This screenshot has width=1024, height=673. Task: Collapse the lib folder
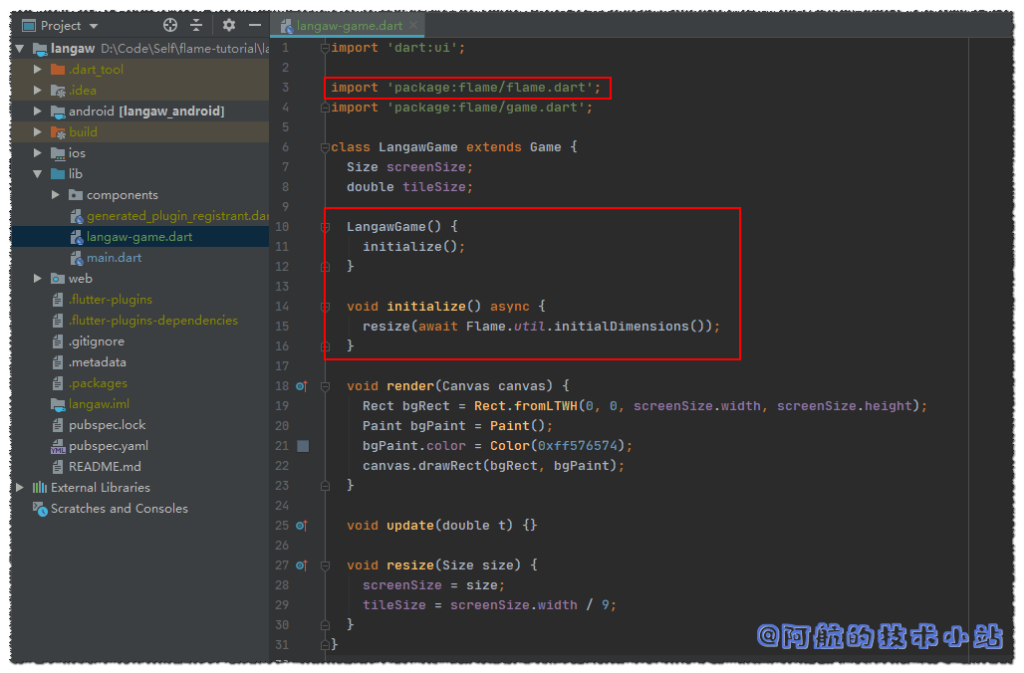click(x=38, y=174)
